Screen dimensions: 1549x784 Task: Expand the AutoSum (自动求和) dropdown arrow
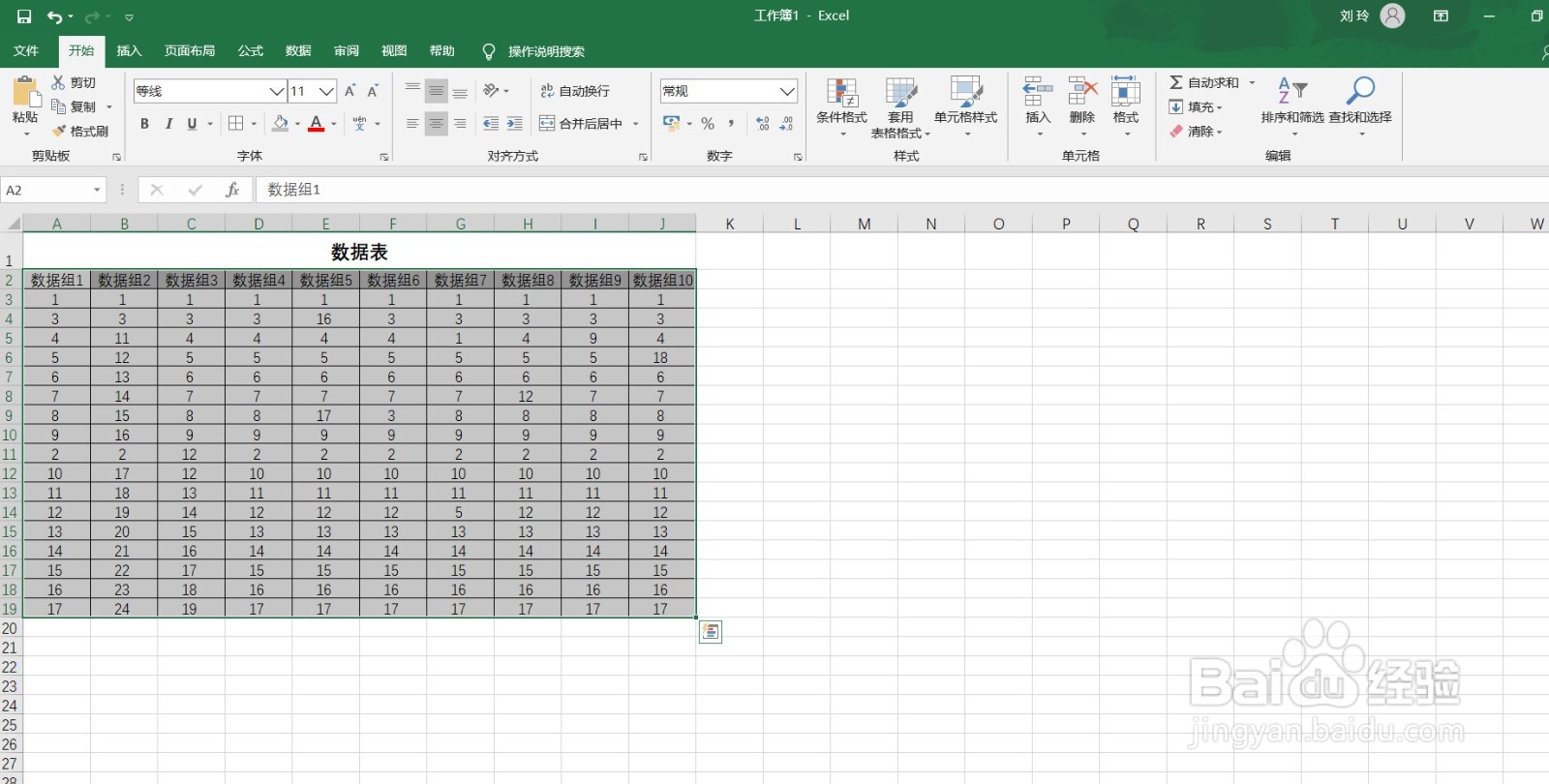point(1252,82)
